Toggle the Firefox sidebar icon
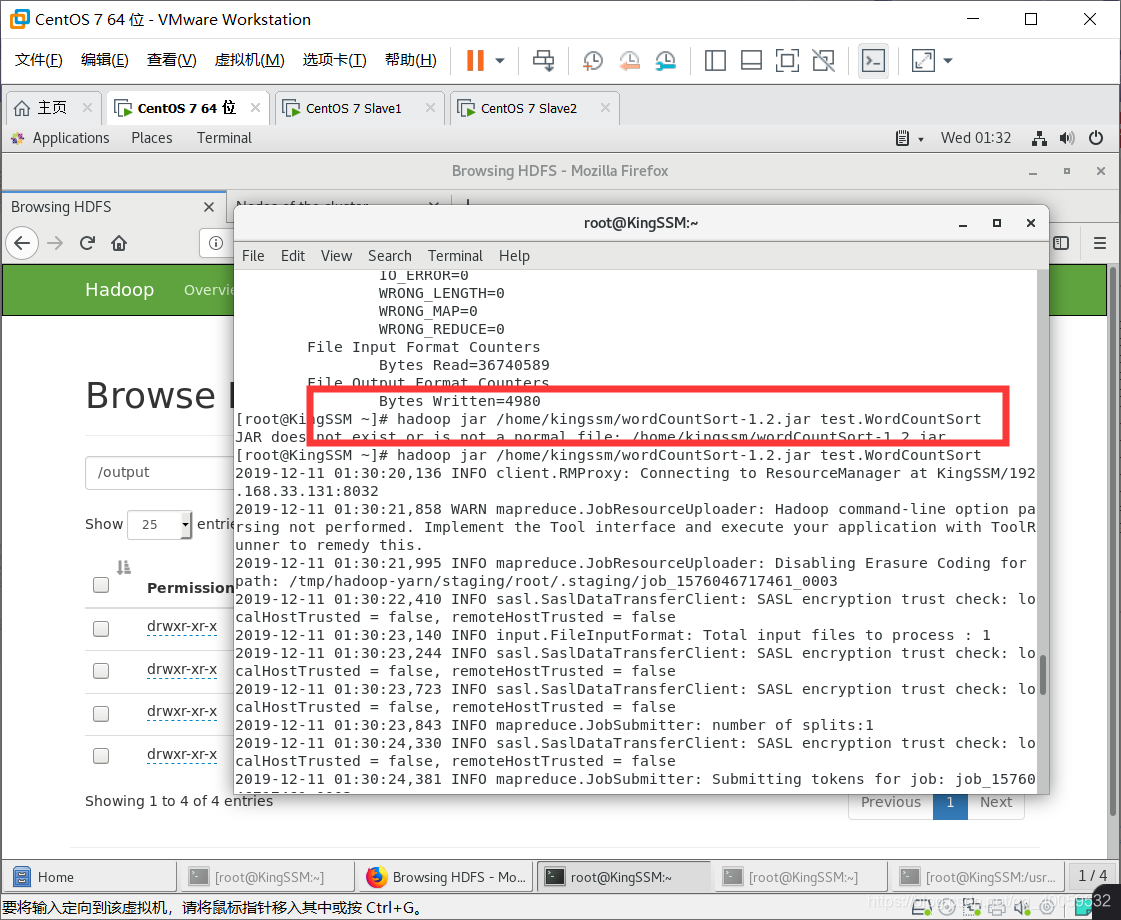Image resolution: width=1121 pixels, height=920 pixels. click(1061, 243)
